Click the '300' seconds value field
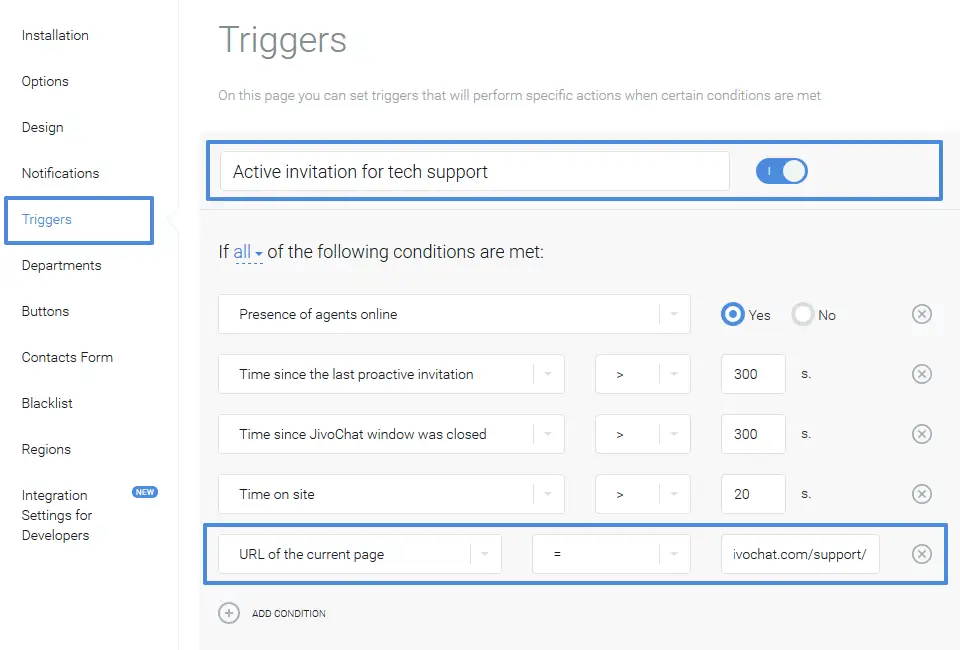This screenshot has width=960, height=650. [752, 374]
